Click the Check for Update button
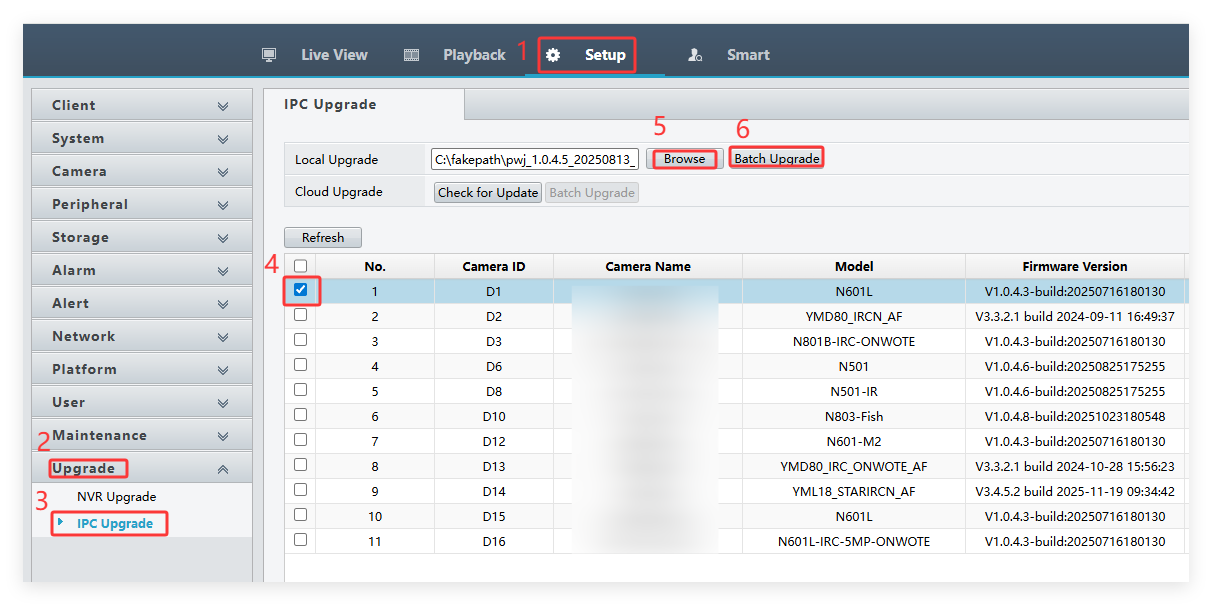 pyautogui.click(x=488, y=192)
